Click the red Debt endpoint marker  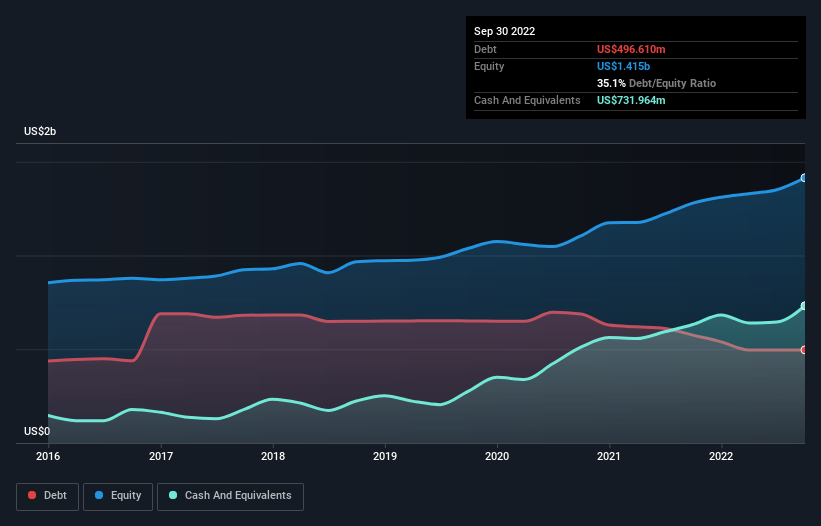[x=804, y=350]
